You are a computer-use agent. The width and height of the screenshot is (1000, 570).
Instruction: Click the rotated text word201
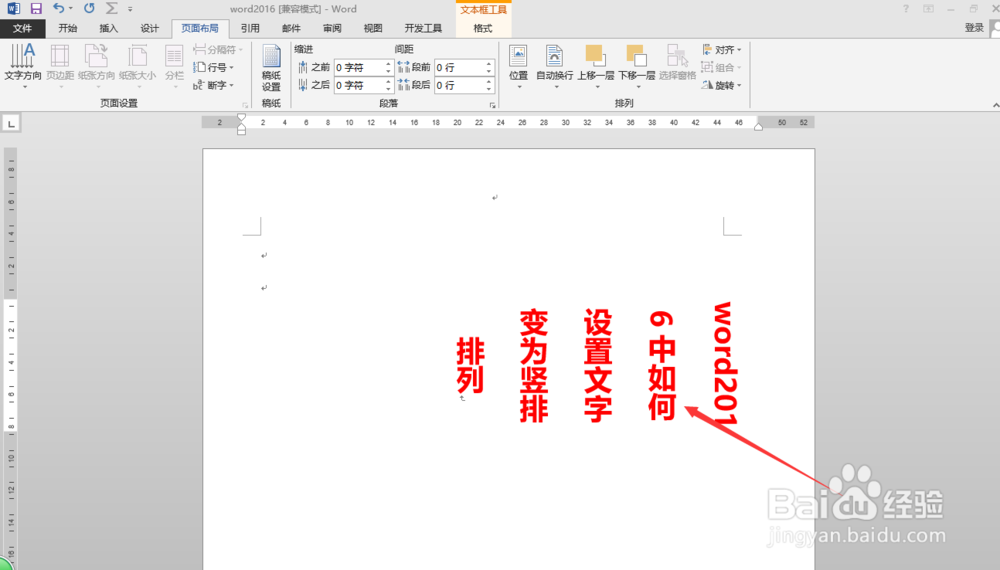[x=725, y=363]
